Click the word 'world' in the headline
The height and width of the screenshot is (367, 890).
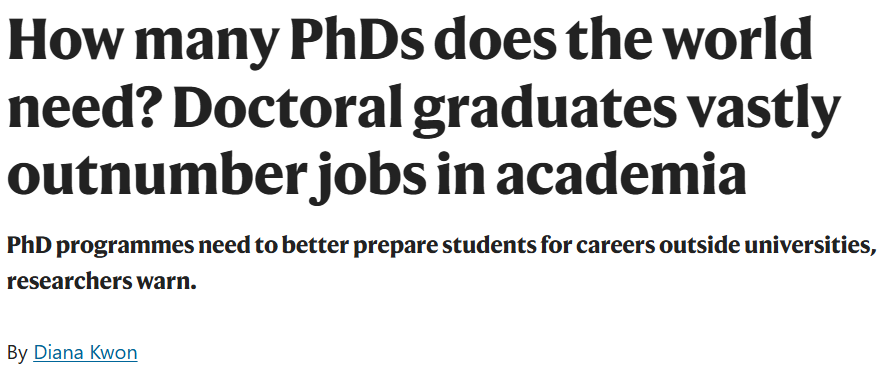pos(738,40)
